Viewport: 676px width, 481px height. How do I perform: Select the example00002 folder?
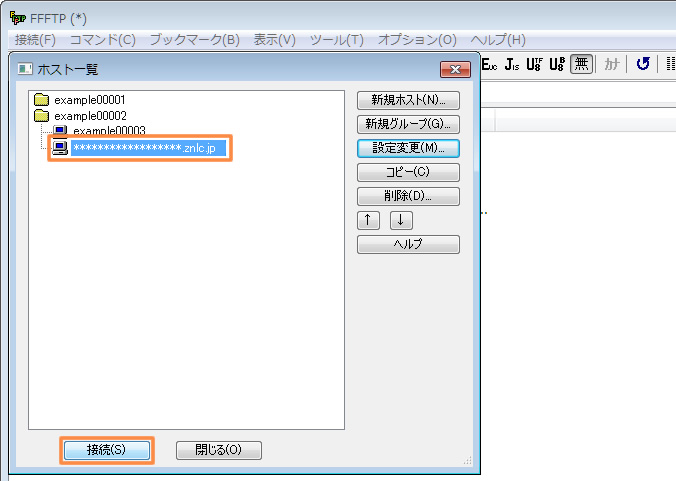pyautogui.click(x=91, y=116)
